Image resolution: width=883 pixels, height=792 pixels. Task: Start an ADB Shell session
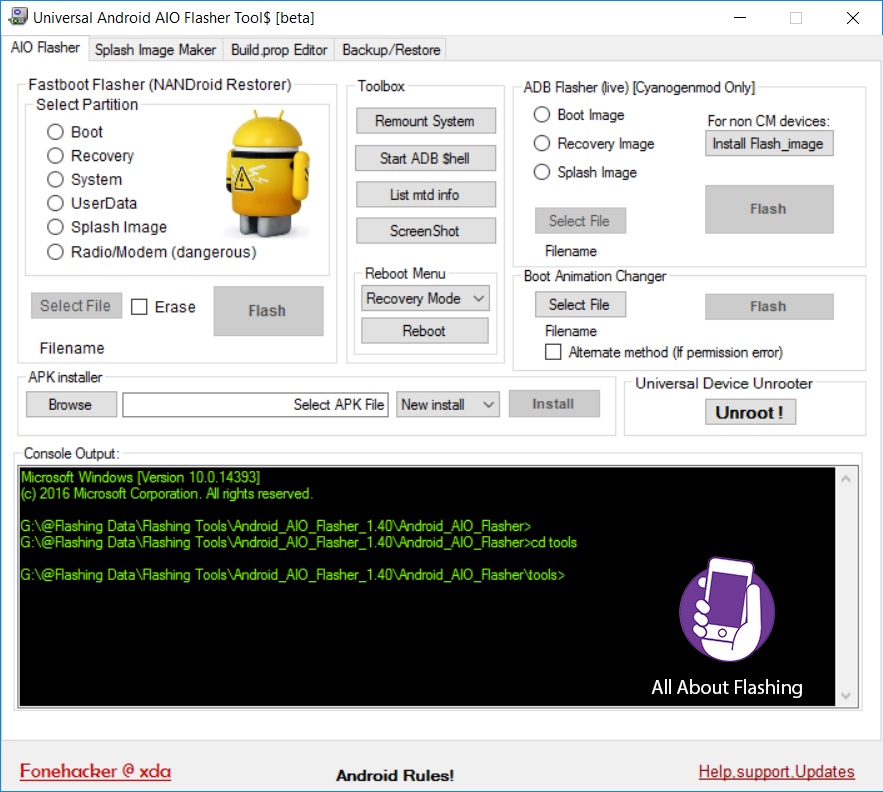tap(425, 157)
